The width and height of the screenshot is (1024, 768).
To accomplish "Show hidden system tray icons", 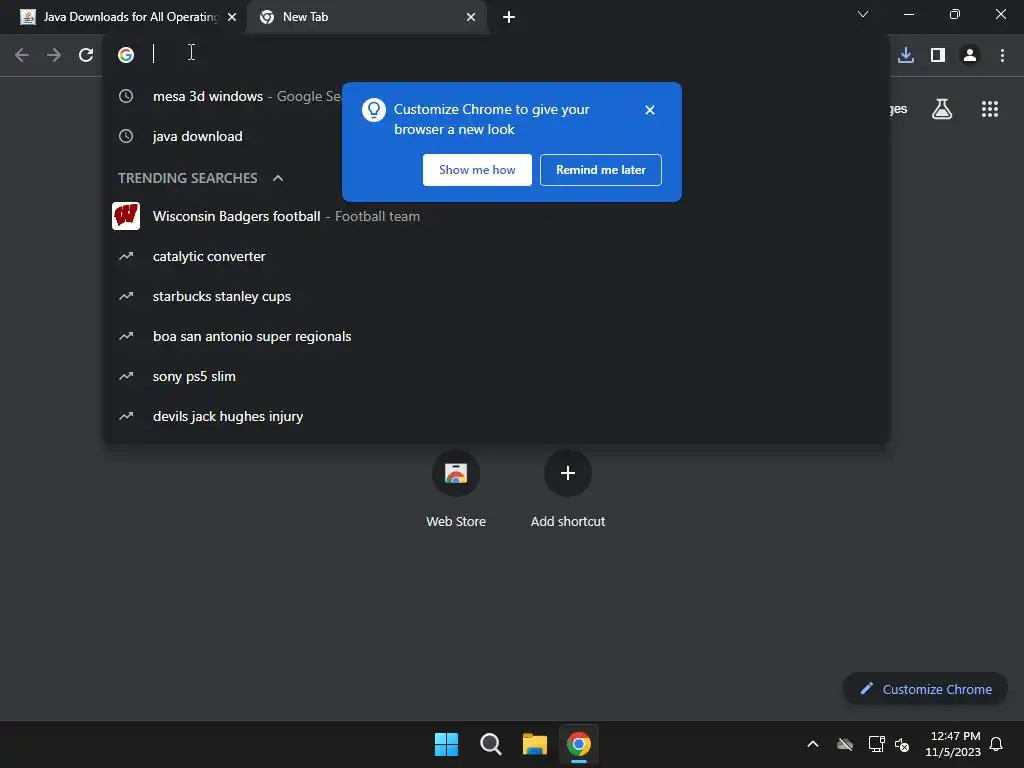I will pyautogui.click(x=812, y=744).
